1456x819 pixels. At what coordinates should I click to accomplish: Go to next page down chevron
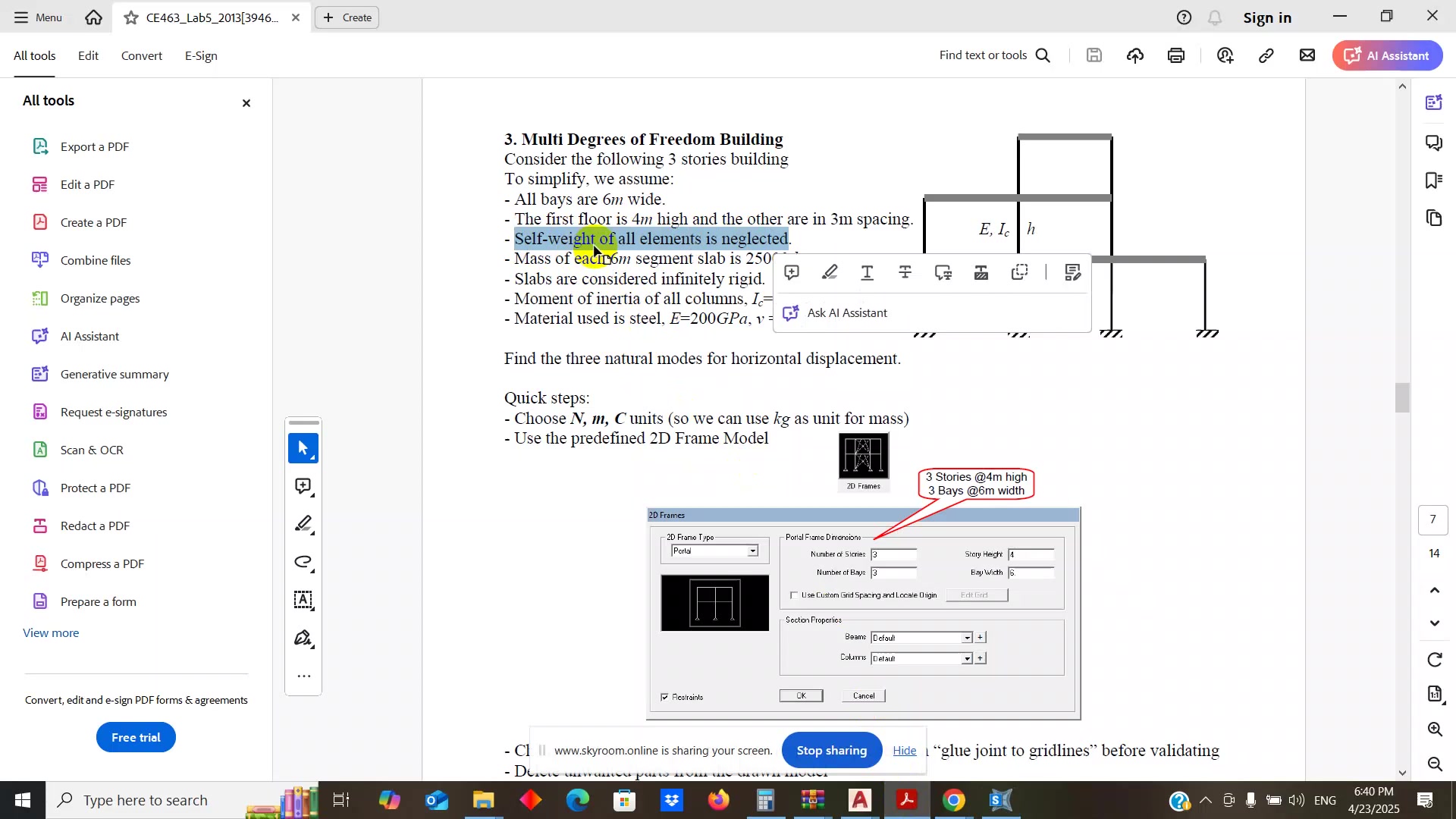1435,623
